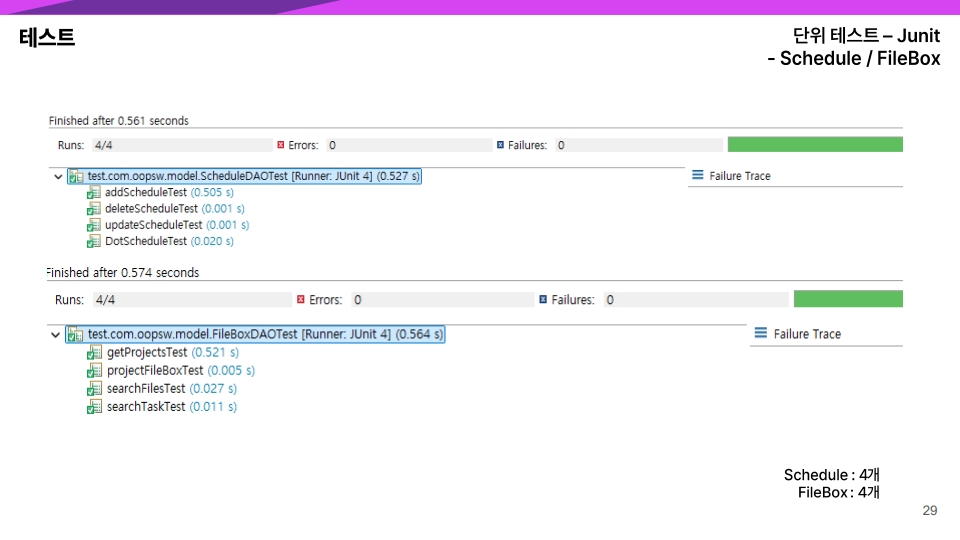This screenshot has height=540, width=960.
Task: Click the blue Failures icon in the second run
Action: click(x=543, y=299)
